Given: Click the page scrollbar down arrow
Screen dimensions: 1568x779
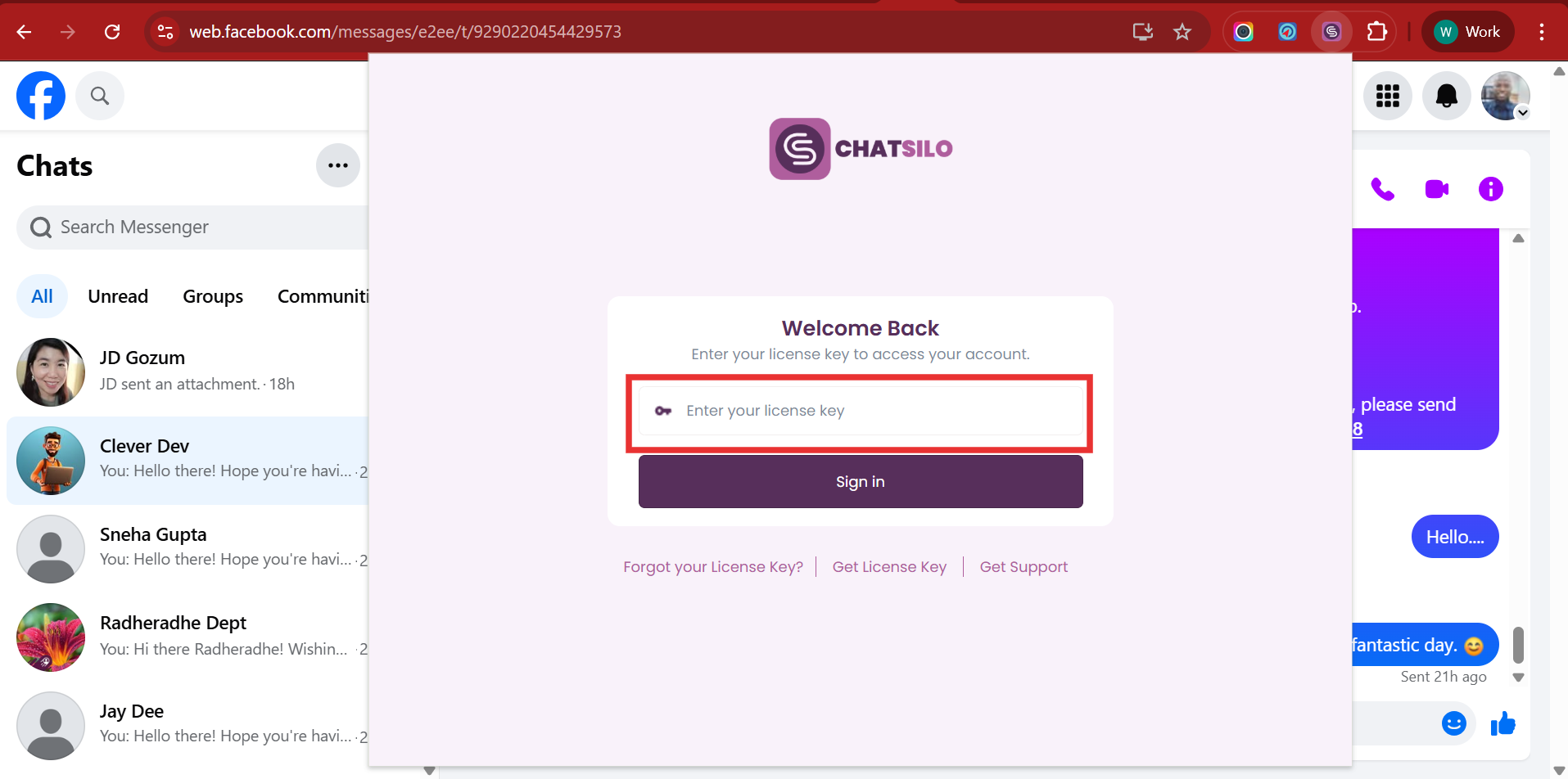Looking at the screenshot, I should (1559, 771).
